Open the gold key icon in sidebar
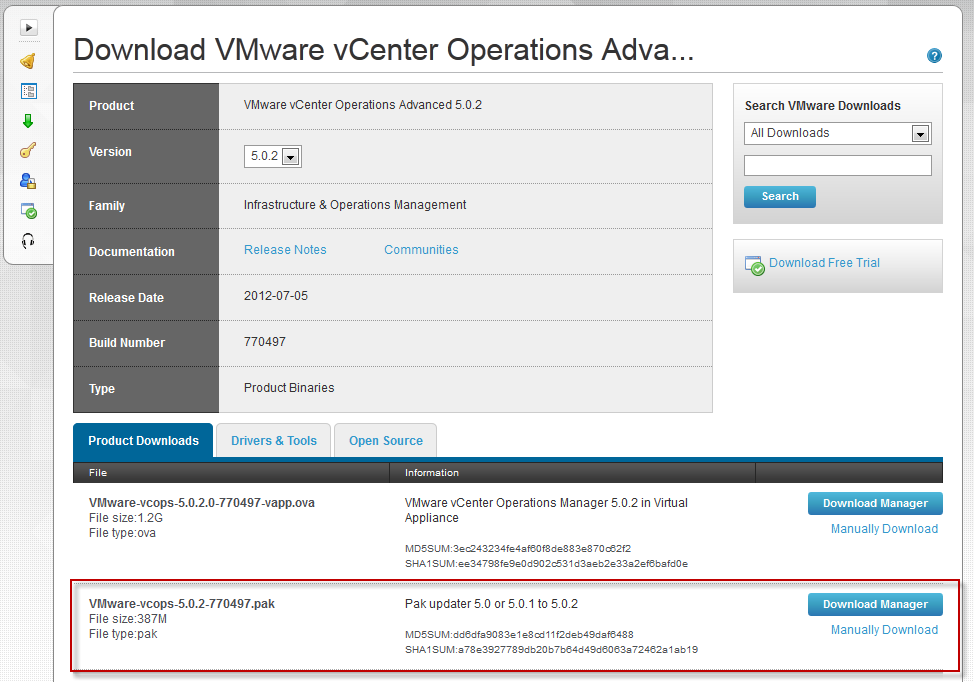The width and height of the screenshot is (974, 682). pyautogui.click(x=28, y=150)
